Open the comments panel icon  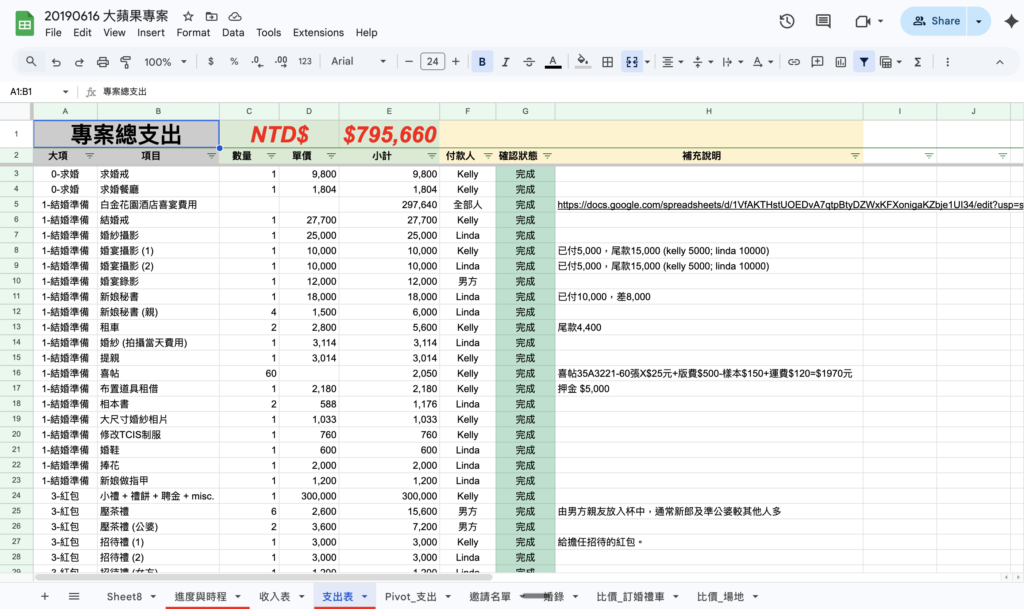(823, 21)
